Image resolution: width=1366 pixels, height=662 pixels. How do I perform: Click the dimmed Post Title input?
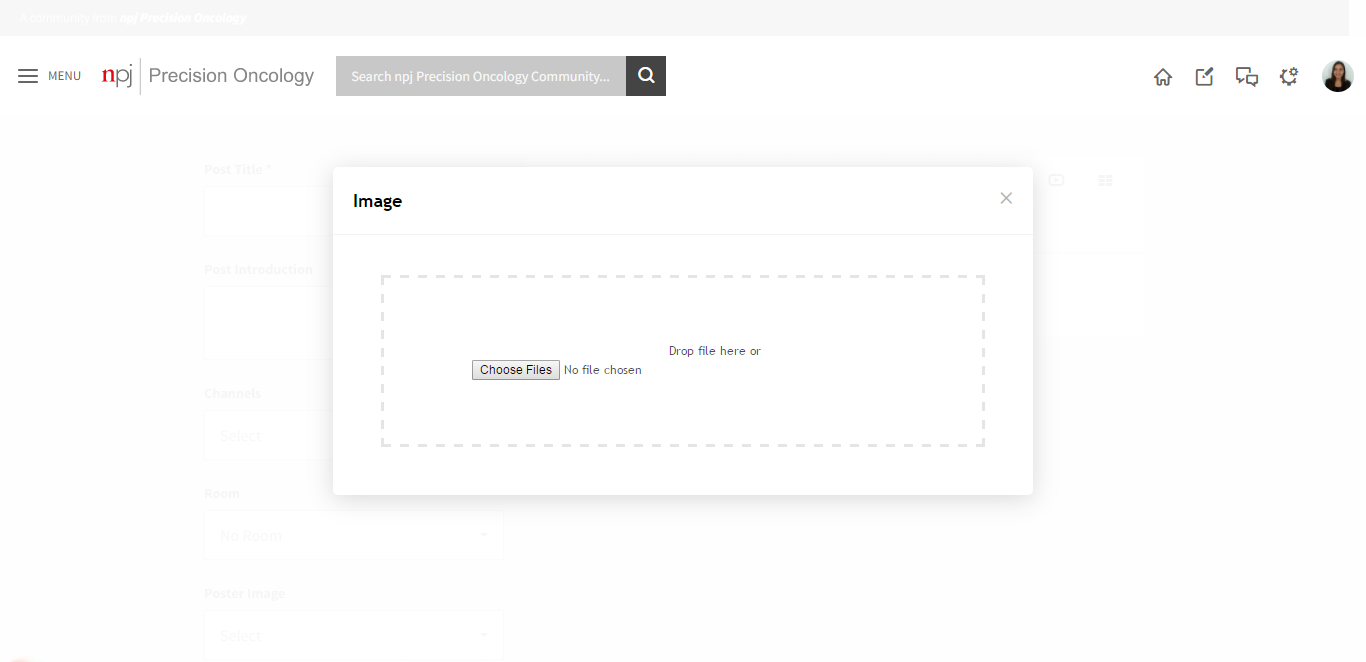pyautogui.click(x=268, y=211)
